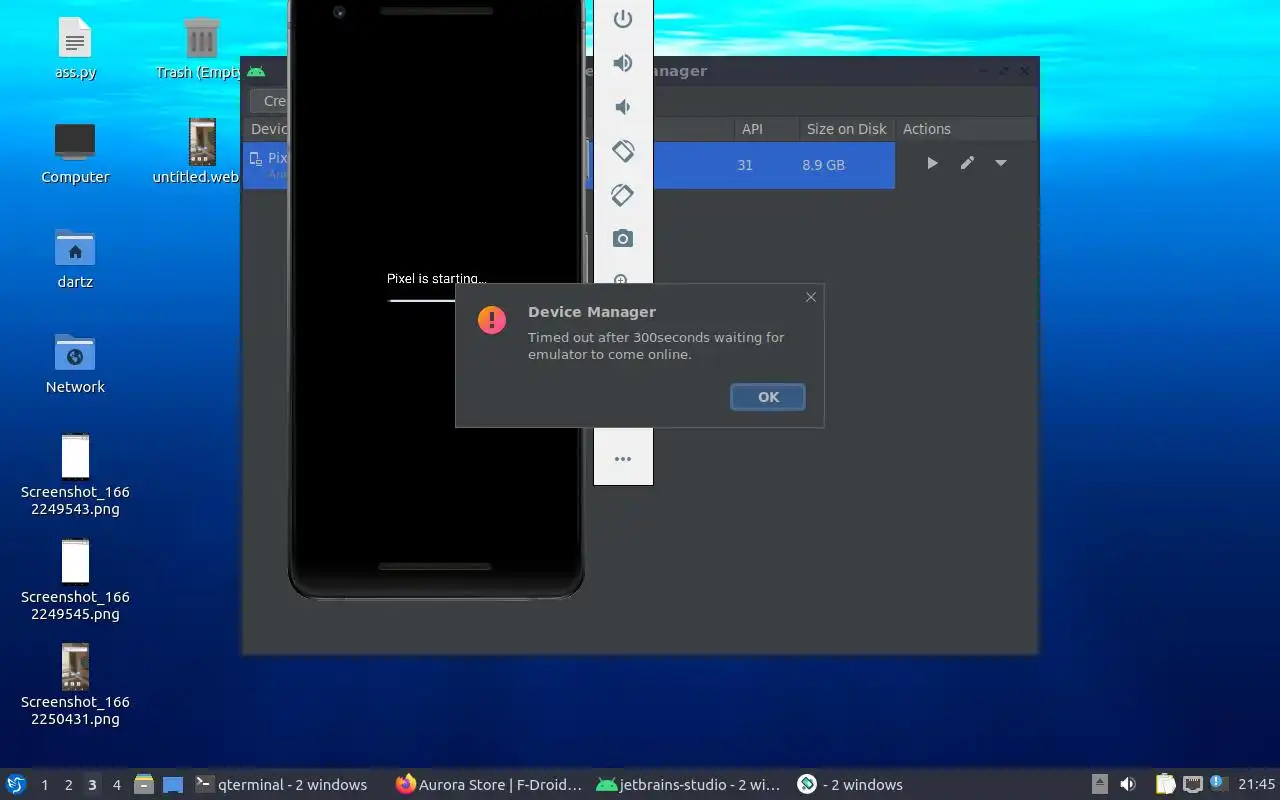1280x800 pixels.
Task: Open the Computer desktop icon
Action: pos(75,153)
